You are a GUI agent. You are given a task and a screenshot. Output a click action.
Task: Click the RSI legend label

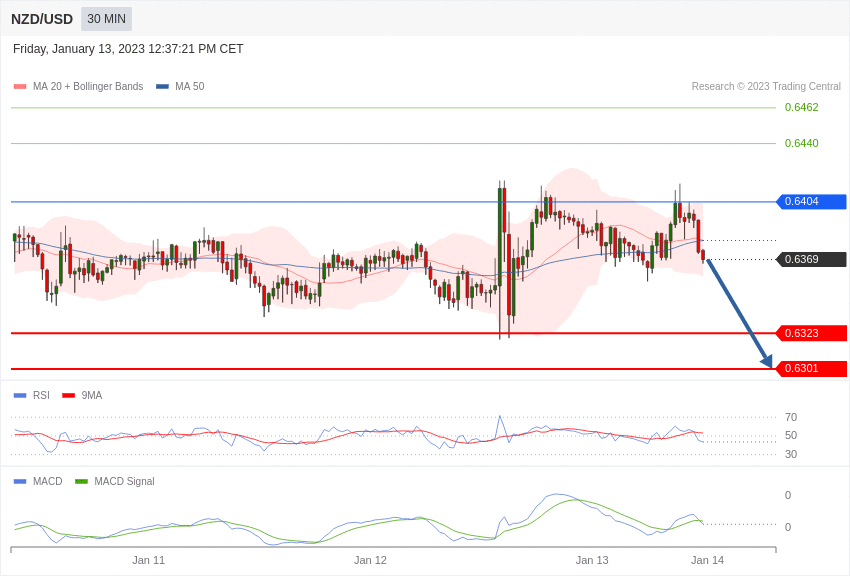pyautogui.click(x=41, y=396)
